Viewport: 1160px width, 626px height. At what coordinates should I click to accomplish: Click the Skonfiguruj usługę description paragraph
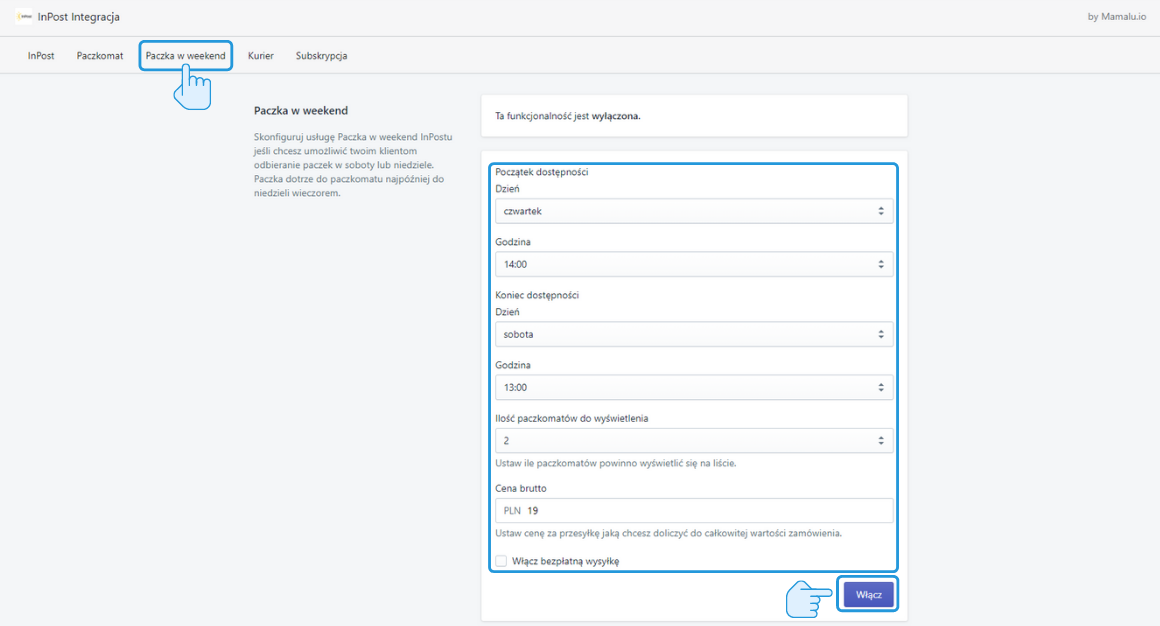point(353,165)
